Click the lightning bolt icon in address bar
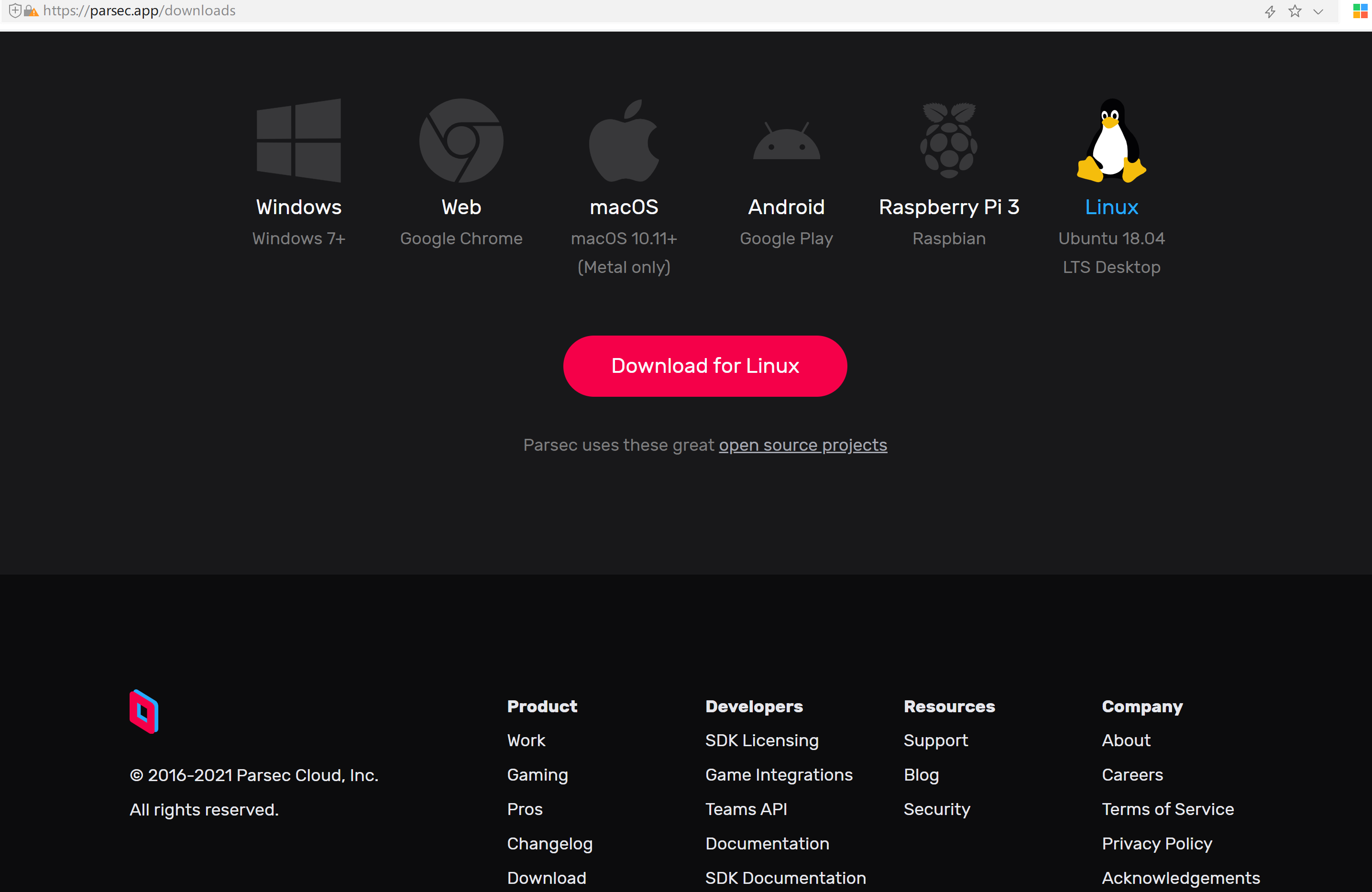Screen dimensions: 1372x892 tap(1269, 11)
